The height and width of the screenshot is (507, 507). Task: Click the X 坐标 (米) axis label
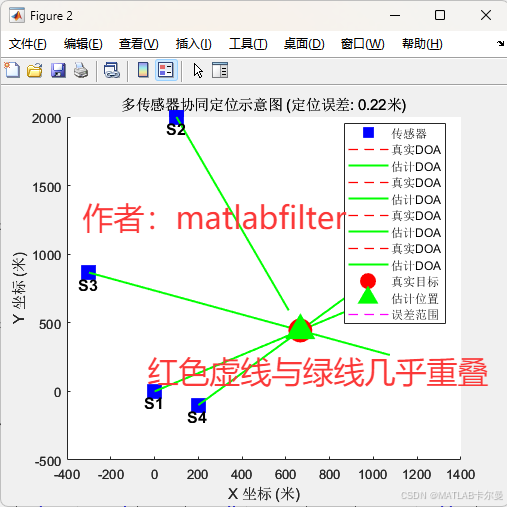tap(264, 494)
